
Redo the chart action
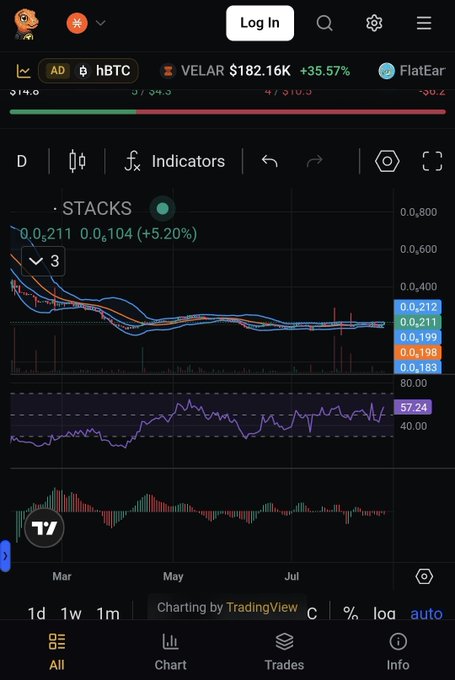tap(314, 161)
